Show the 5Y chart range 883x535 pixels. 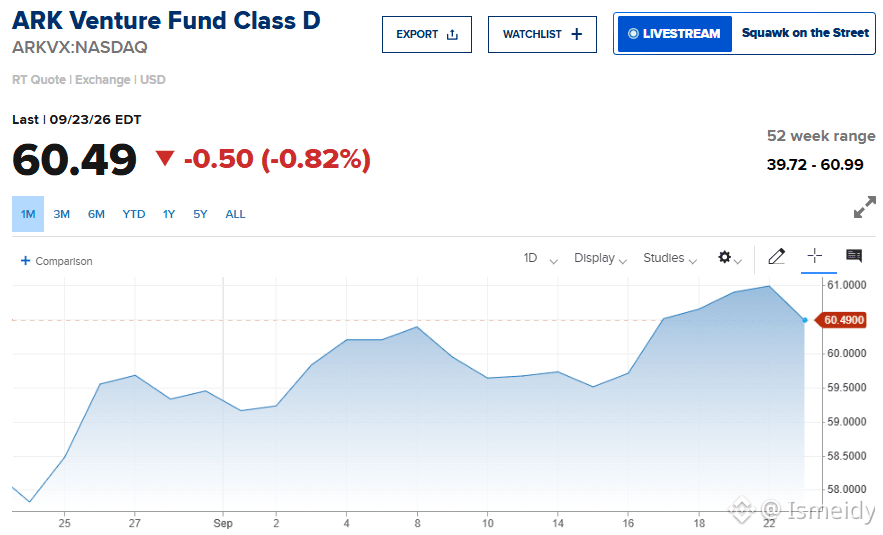[200, 214]
